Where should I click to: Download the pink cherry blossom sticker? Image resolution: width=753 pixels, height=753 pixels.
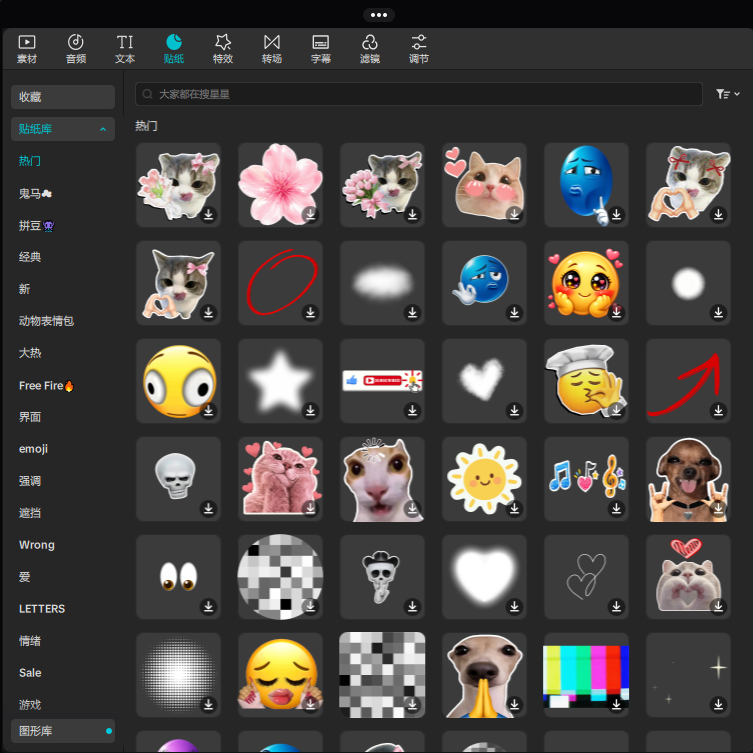click(x=311, y=214)
